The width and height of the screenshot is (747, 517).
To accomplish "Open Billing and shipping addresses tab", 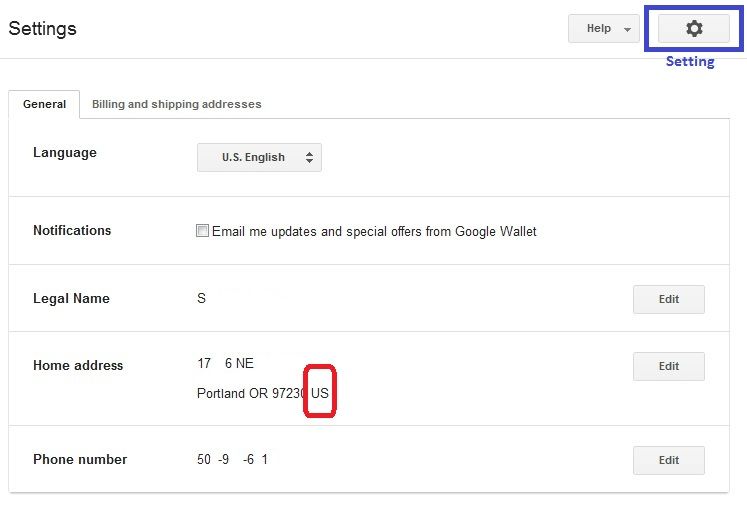I will [176, 104].
